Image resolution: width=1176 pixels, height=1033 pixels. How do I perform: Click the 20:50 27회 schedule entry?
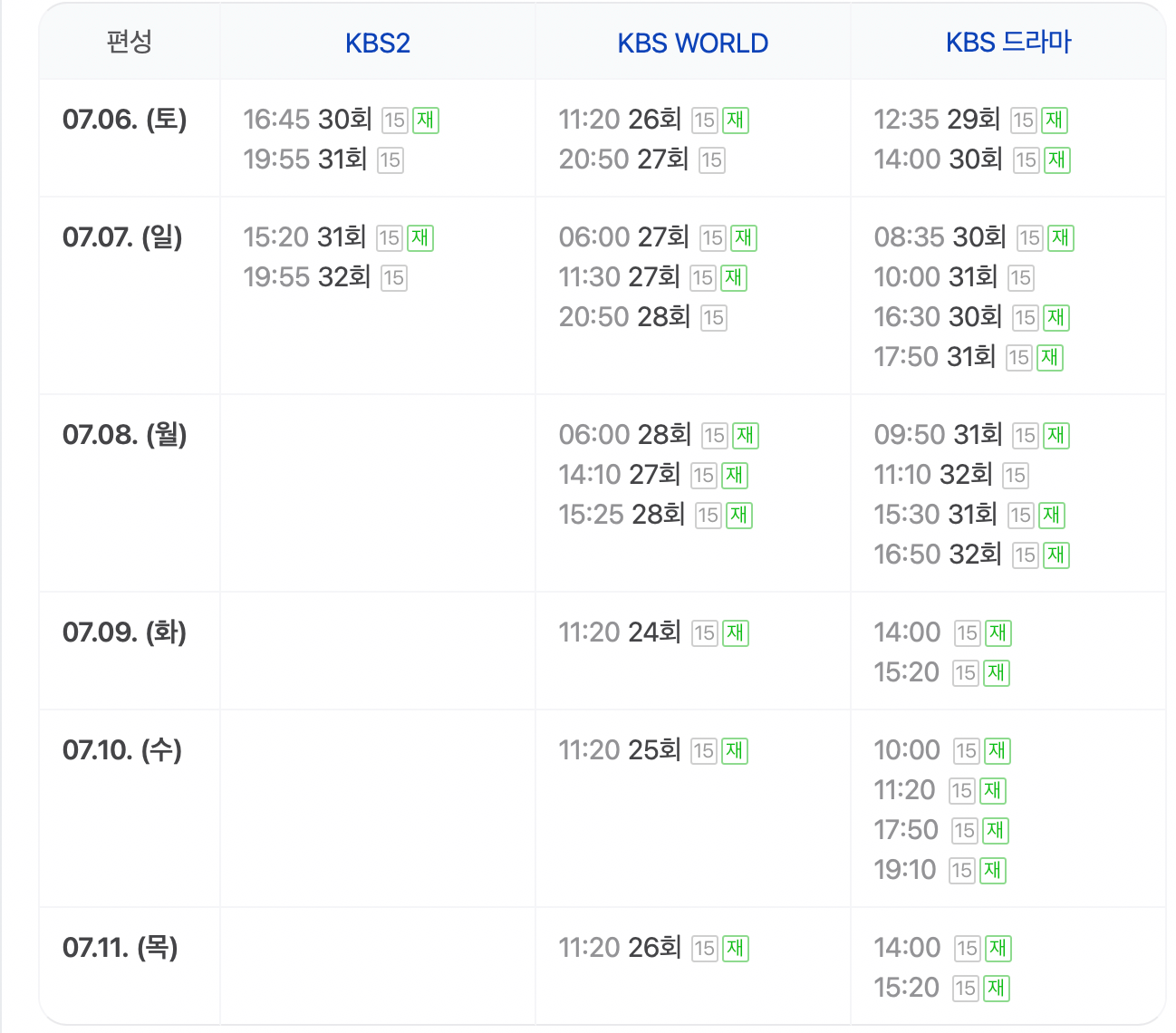point(624,159)
